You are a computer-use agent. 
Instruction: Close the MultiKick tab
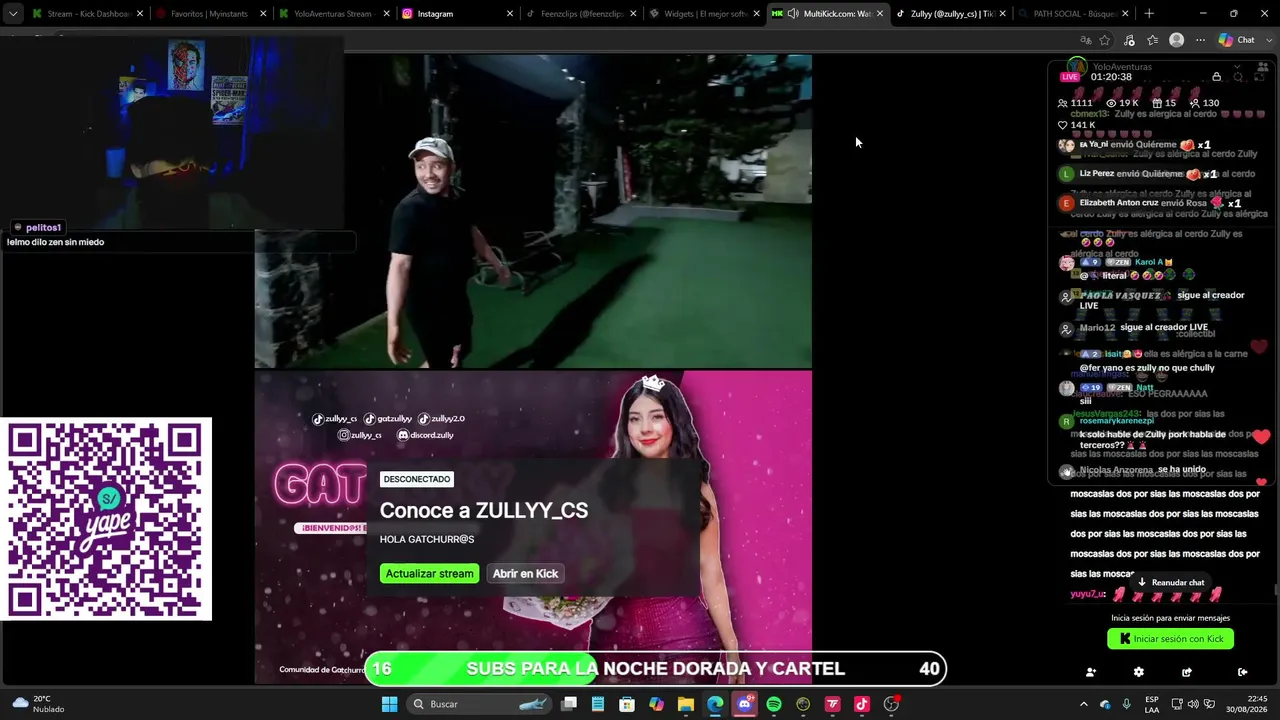pyautogui.click(x=880, y=14)
